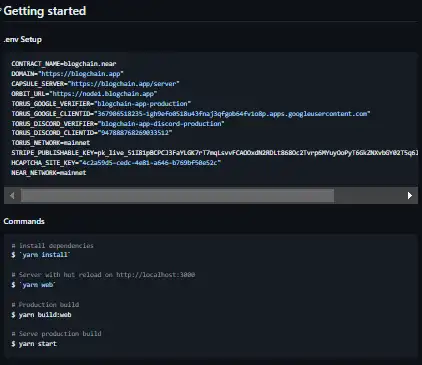Click the 'yarn web' command
This screenshot has width=422, height=365.
(38, 285)
